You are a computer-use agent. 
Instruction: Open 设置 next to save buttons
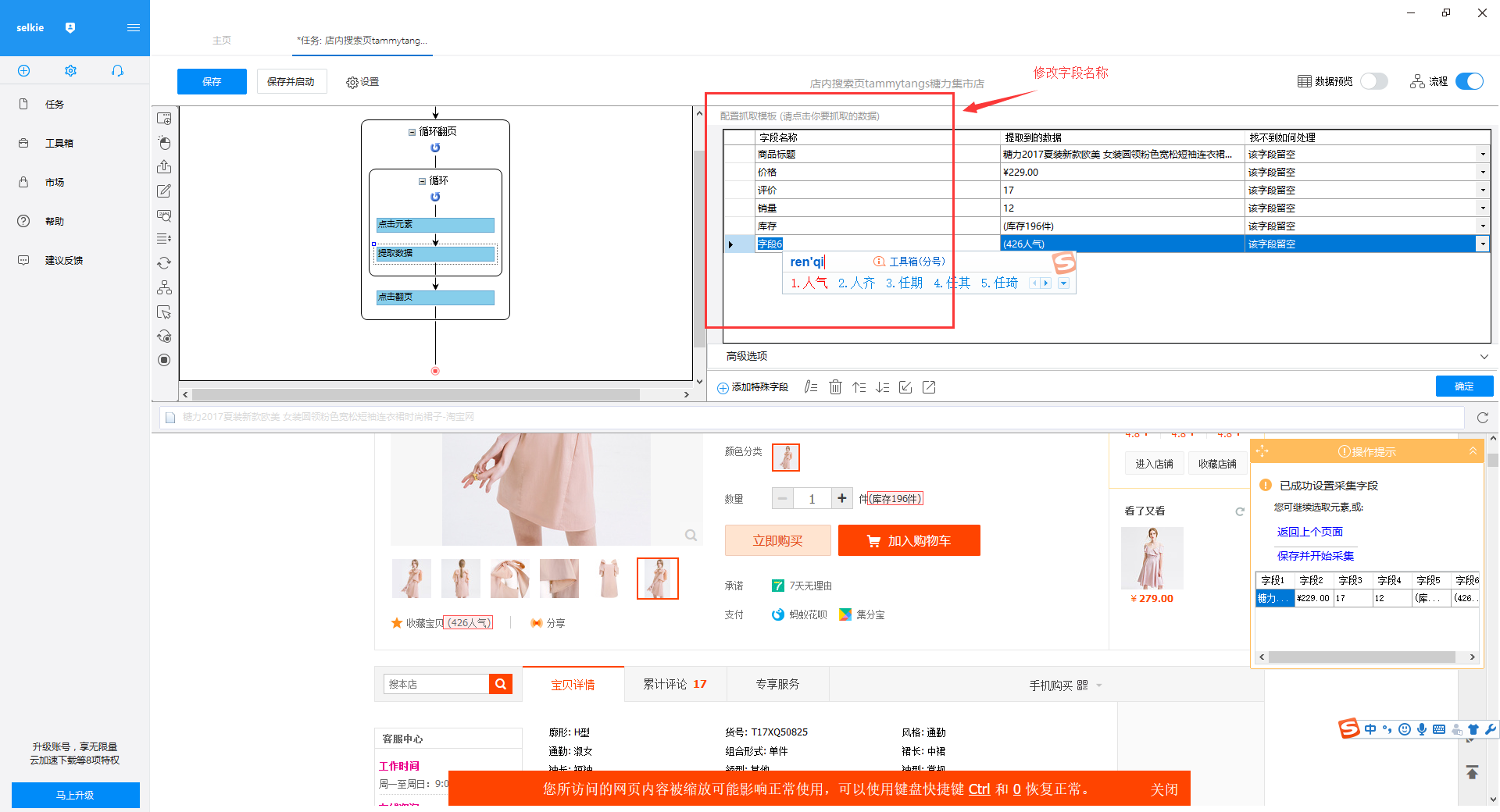point(362,82)
